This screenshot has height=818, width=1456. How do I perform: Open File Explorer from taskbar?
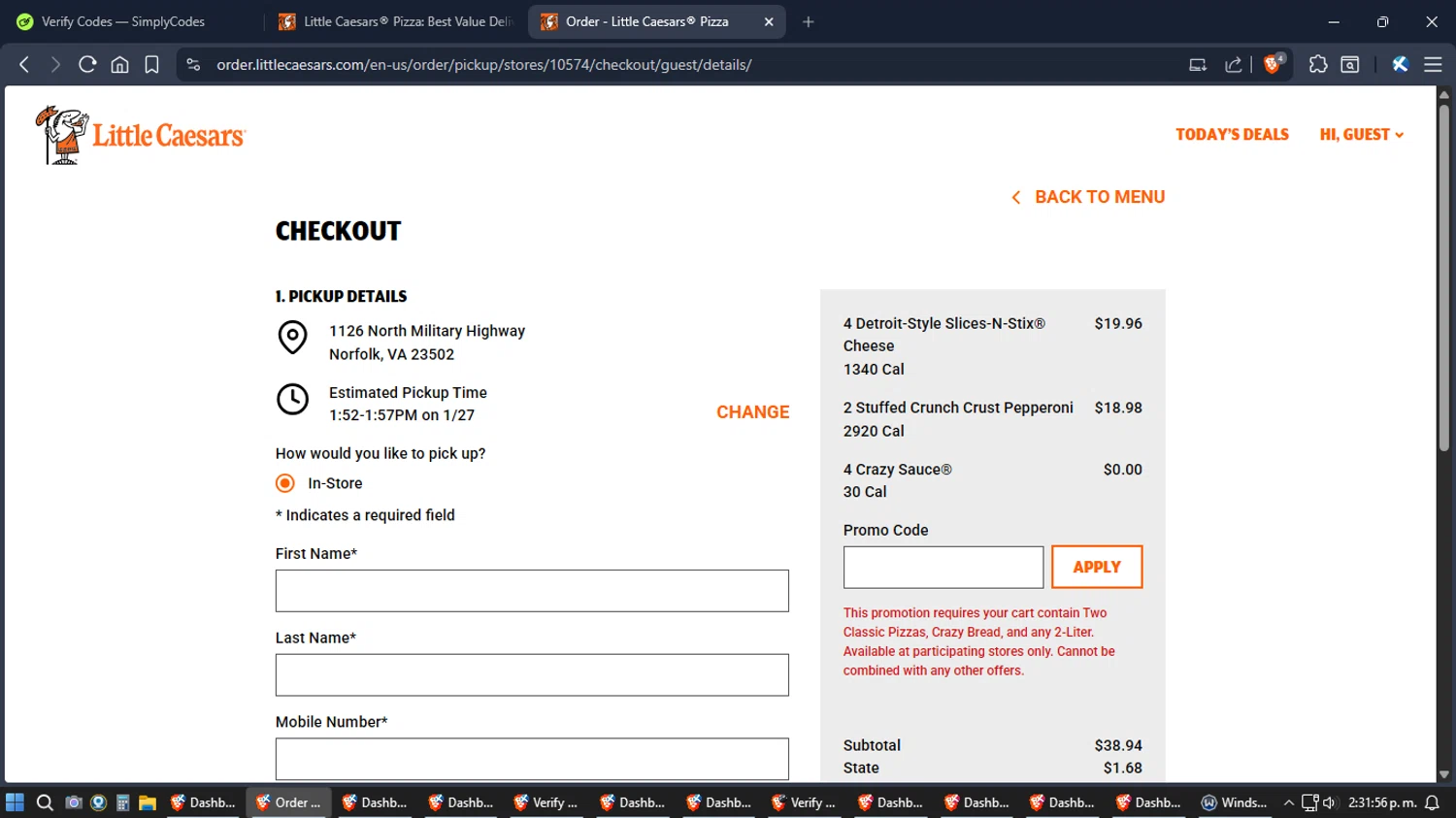[148, 802]
